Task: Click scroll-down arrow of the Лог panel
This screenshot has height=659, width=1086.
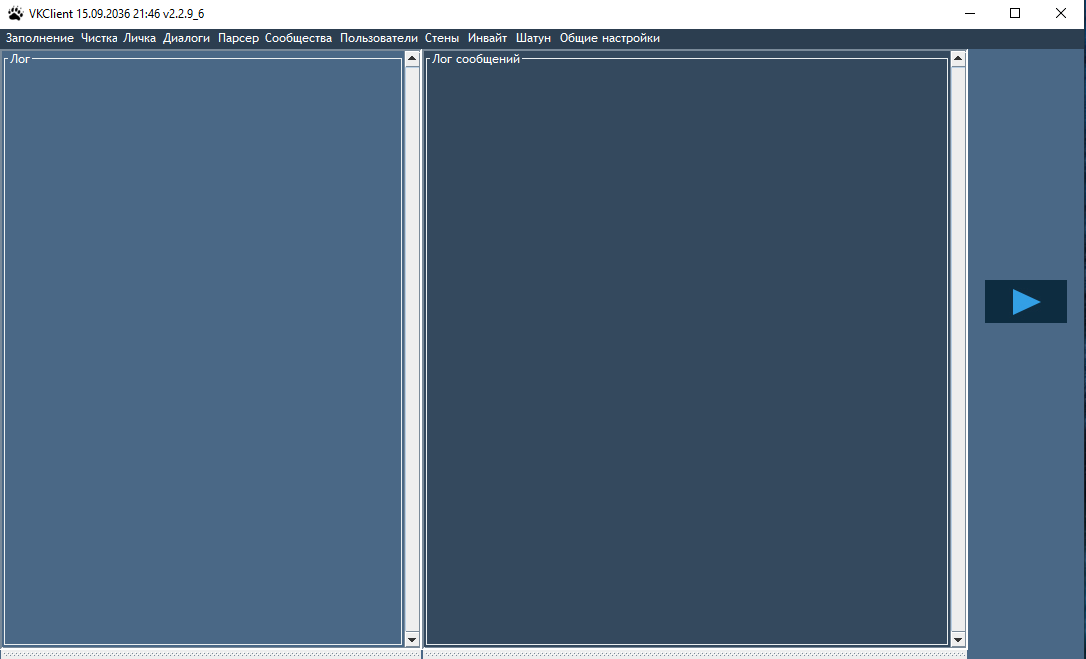Action: tap(412, 639)
